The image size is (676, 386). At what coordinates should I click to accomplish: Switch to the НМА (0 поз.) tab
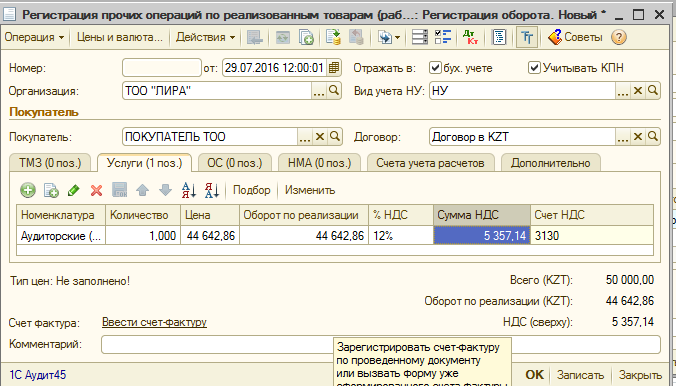tap(319, 163)
